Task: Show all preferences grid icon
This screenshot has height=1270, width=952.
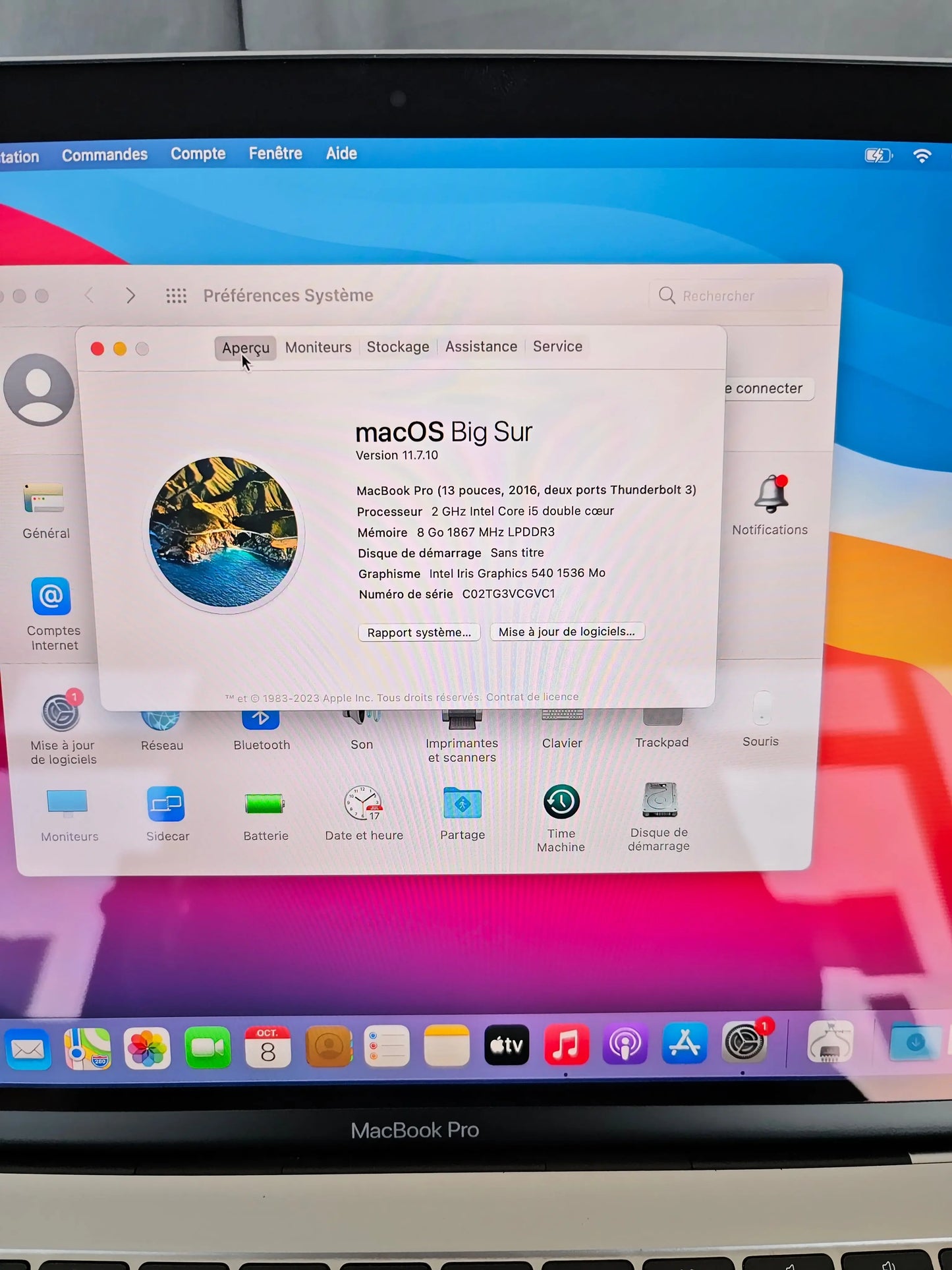Action: pos(176,296)
